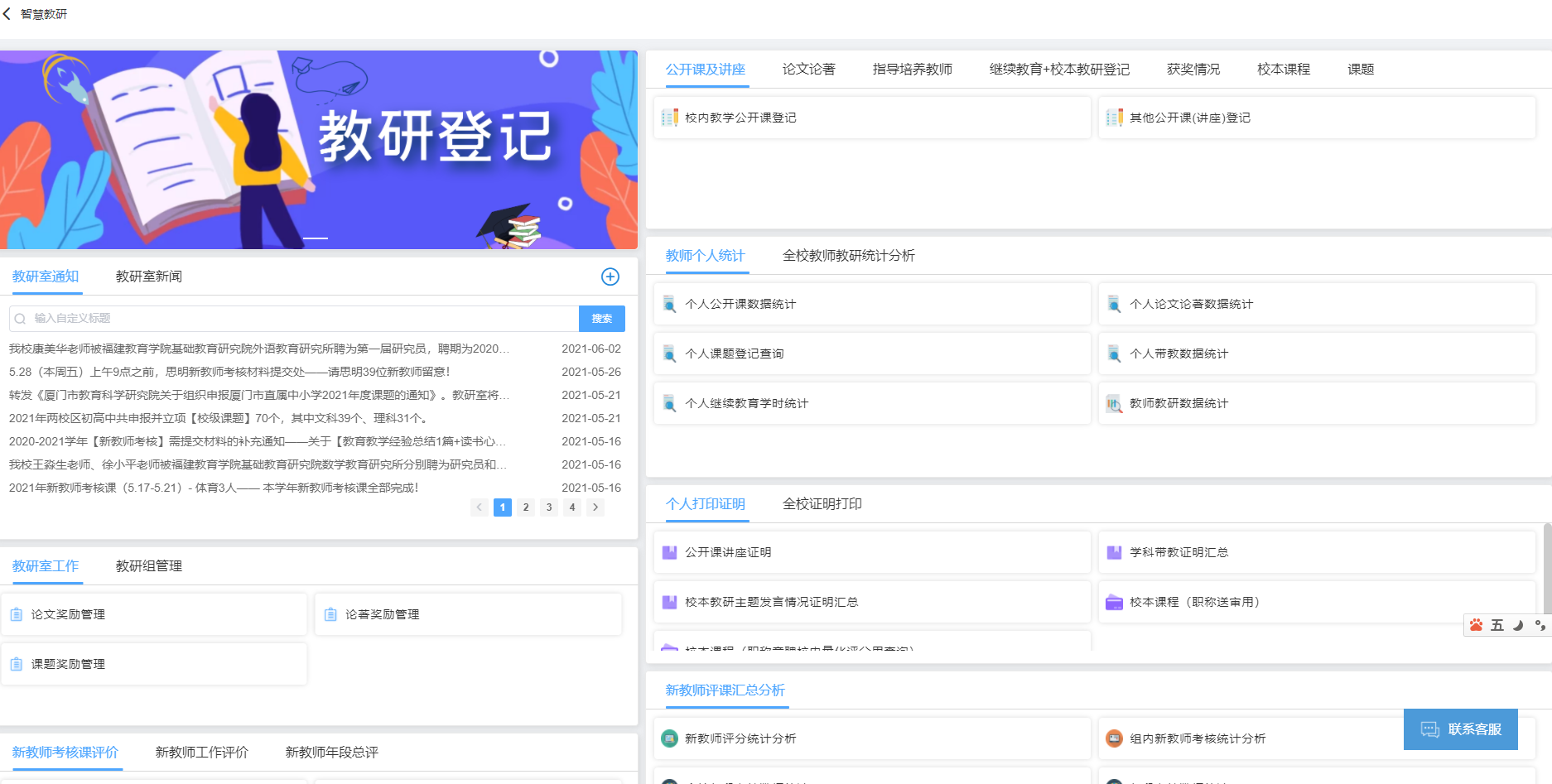
Task: Open the 论文论著 tab
Action: point(807,70)
